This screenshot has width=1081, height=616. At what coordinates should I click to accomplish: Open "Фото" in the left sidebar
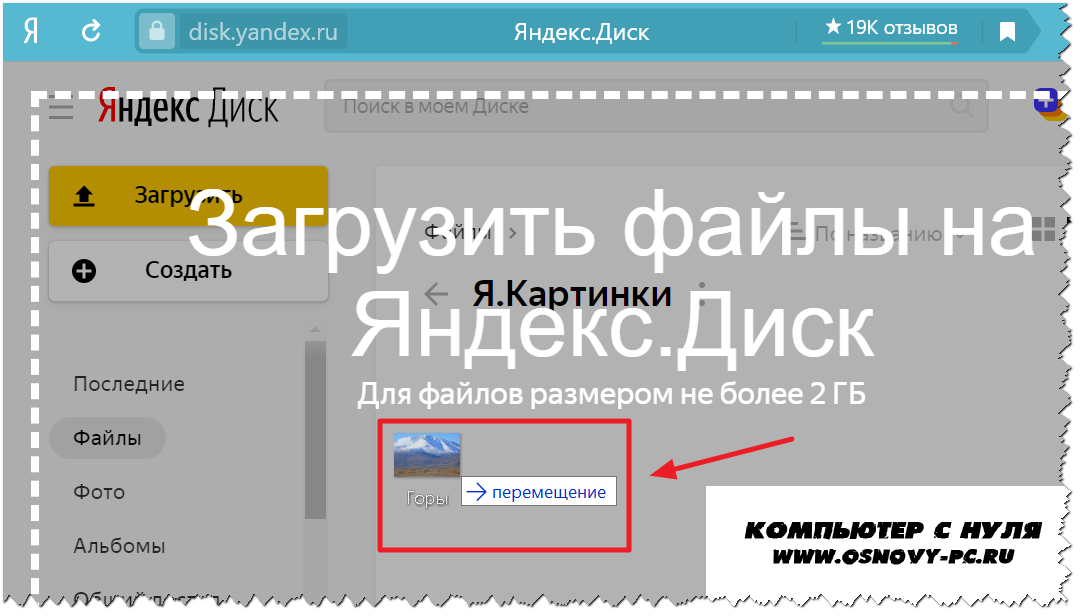(x=99, y=492)
